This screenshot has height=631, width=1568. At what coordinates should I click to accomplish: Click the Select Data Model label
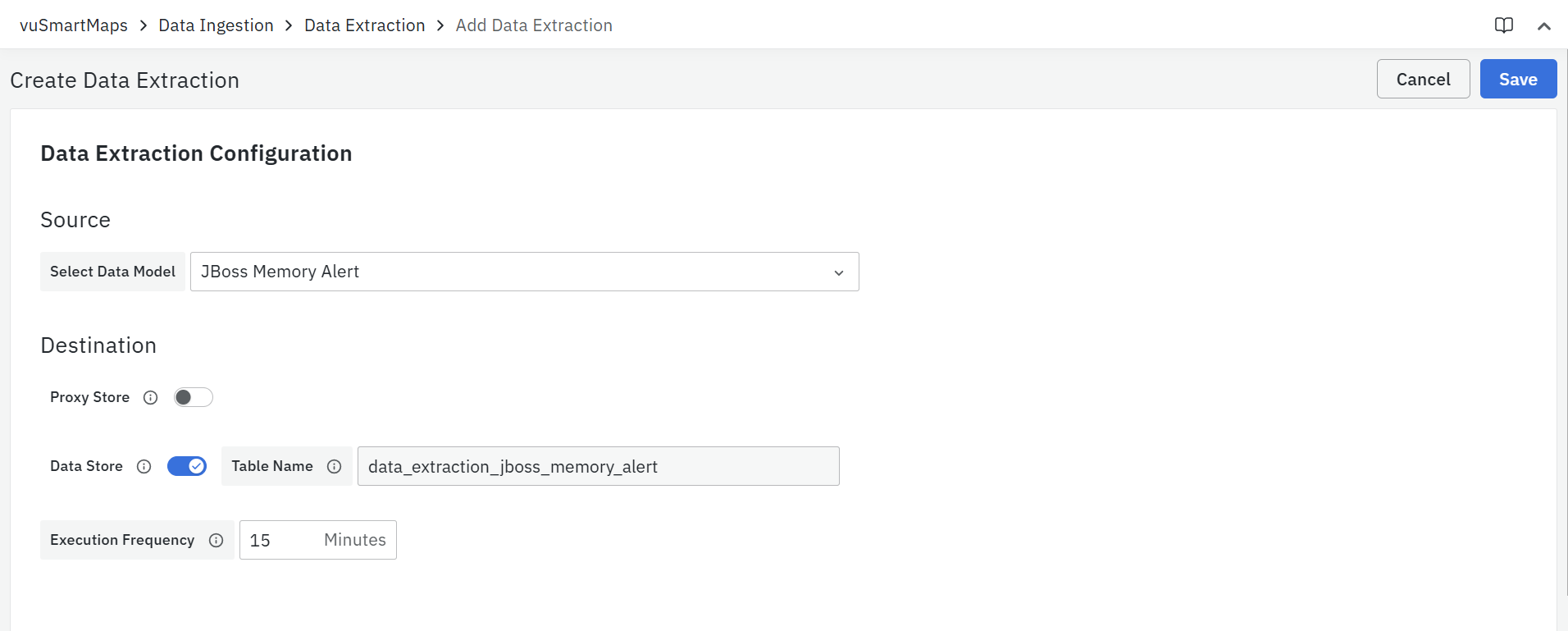pyautogui.click(x=112, y=272)
